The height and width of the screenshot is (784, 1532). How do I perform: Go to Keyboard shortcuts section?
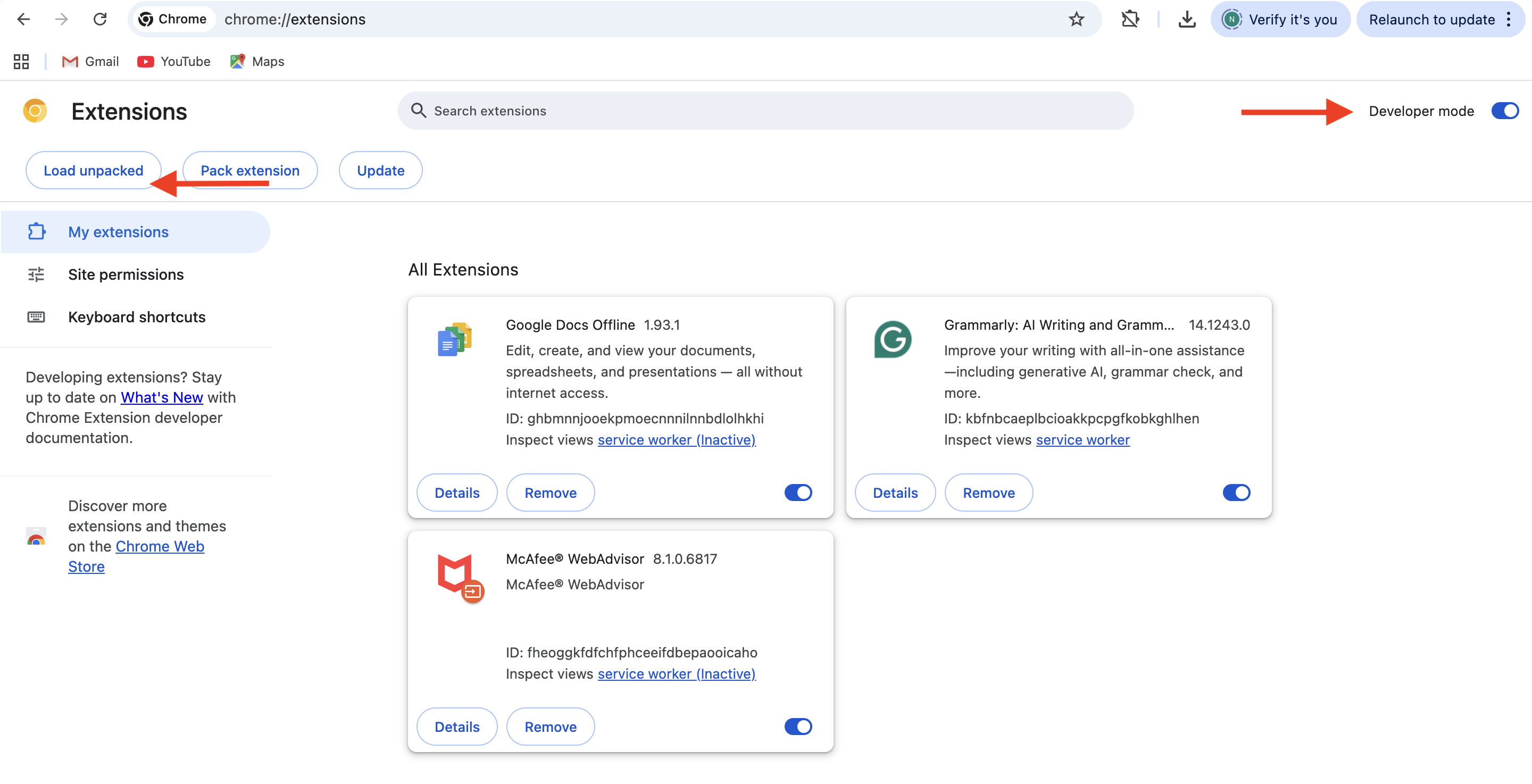coord(137,317)
